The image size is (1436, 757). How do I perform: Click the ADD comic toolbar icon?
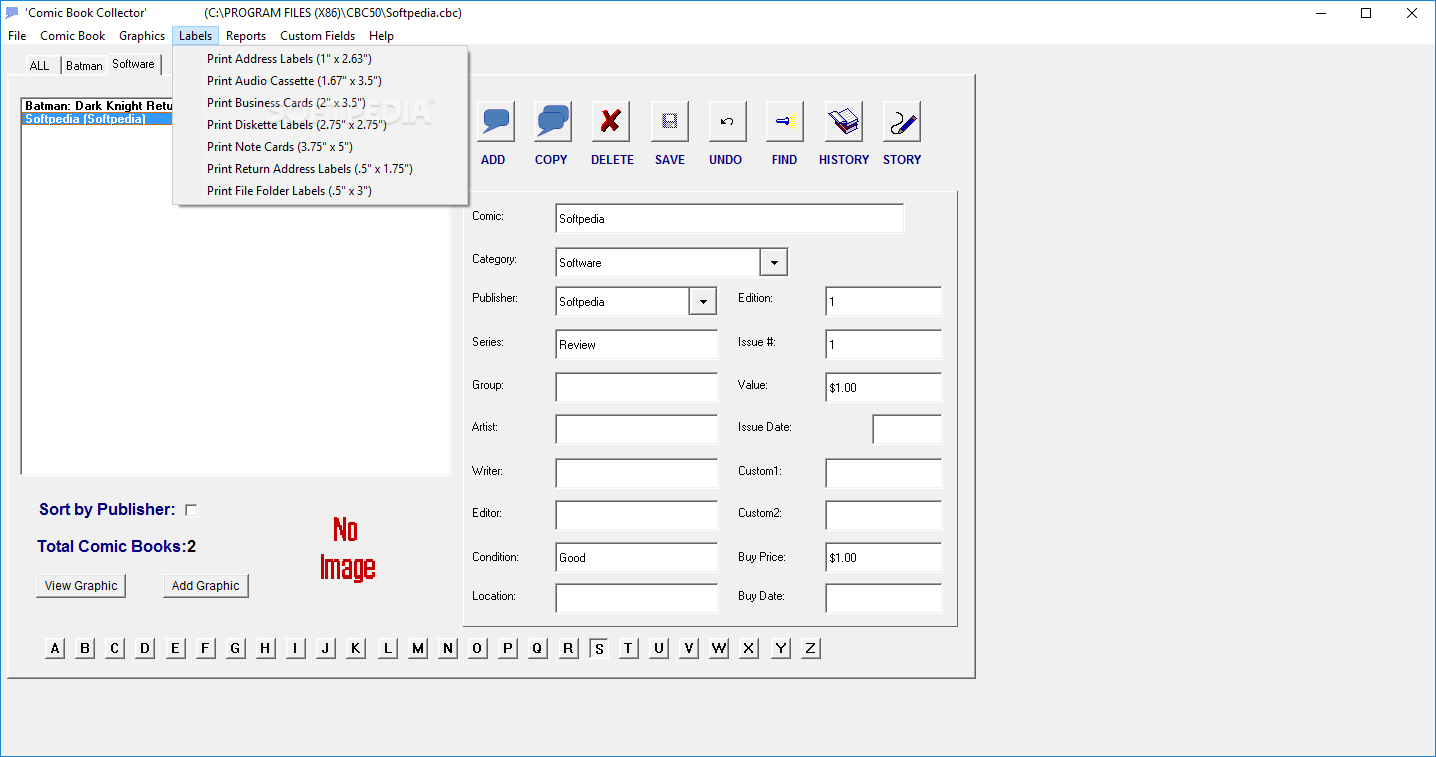[494, 122]
